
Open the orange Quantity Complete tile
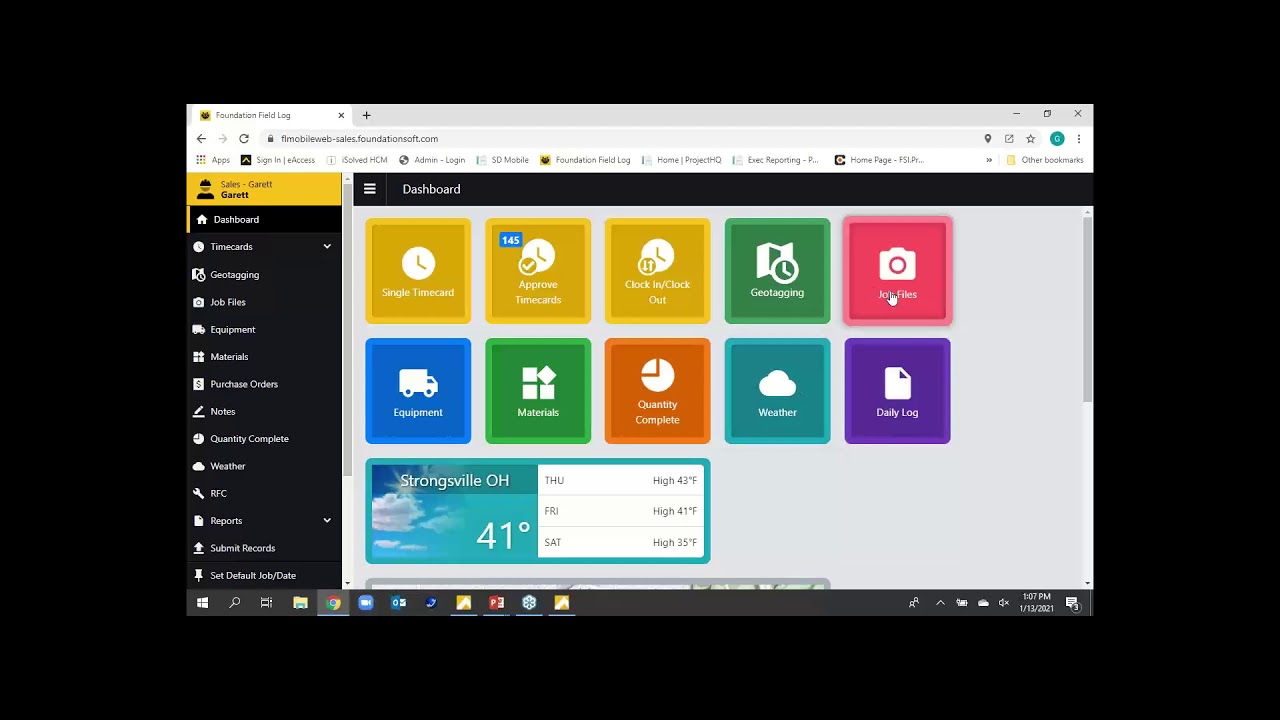click(657, 391)
